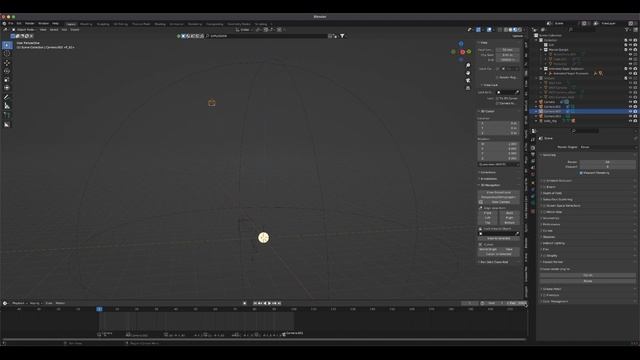Open the timeline Playback menu
Viewport: 640px width, 360px height.
pos(19,303)
